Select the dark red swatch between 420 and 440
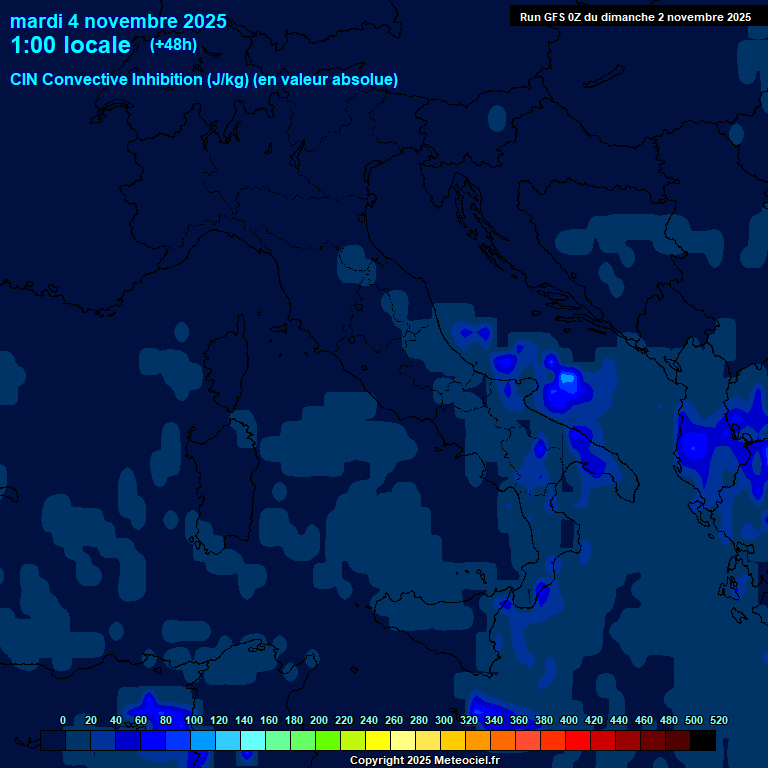The width and height of the screenshot is (768, 768). 602,741
